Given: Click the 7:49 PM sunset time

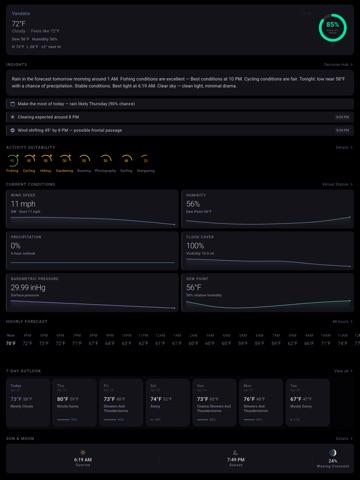Looking at the screenshot, I should pyautogui.click(x=236, y=460).
